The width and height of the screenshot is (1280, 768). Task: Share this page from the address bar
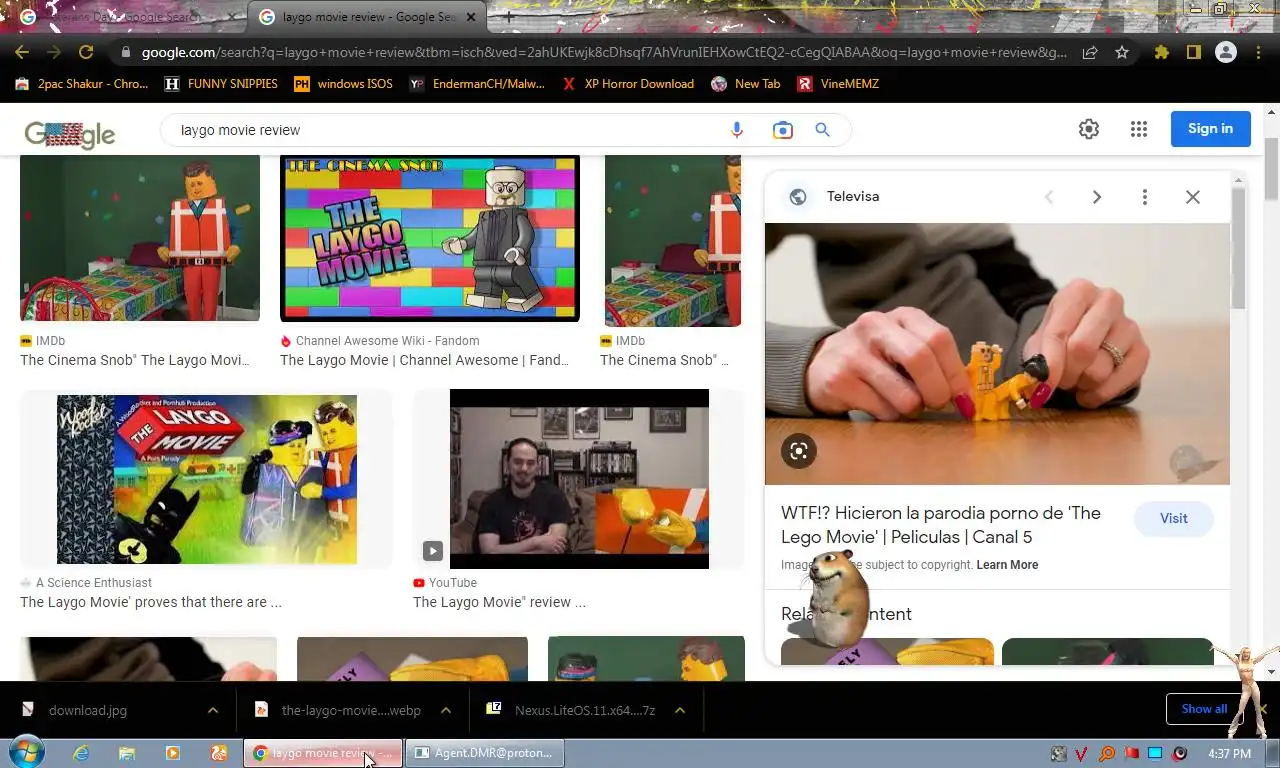pos(1090,52)
